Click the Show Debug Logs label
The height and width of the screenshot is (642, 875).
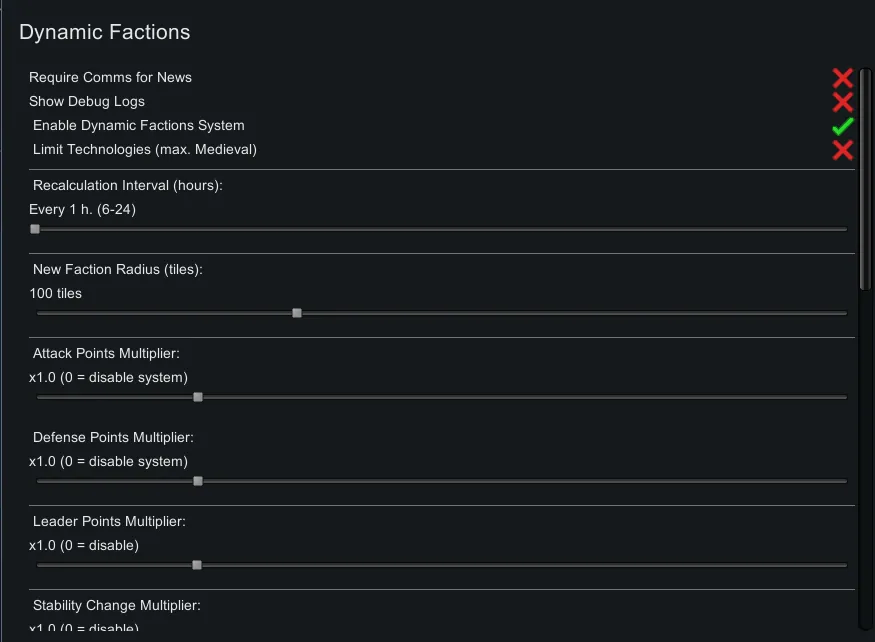point(87,102)
